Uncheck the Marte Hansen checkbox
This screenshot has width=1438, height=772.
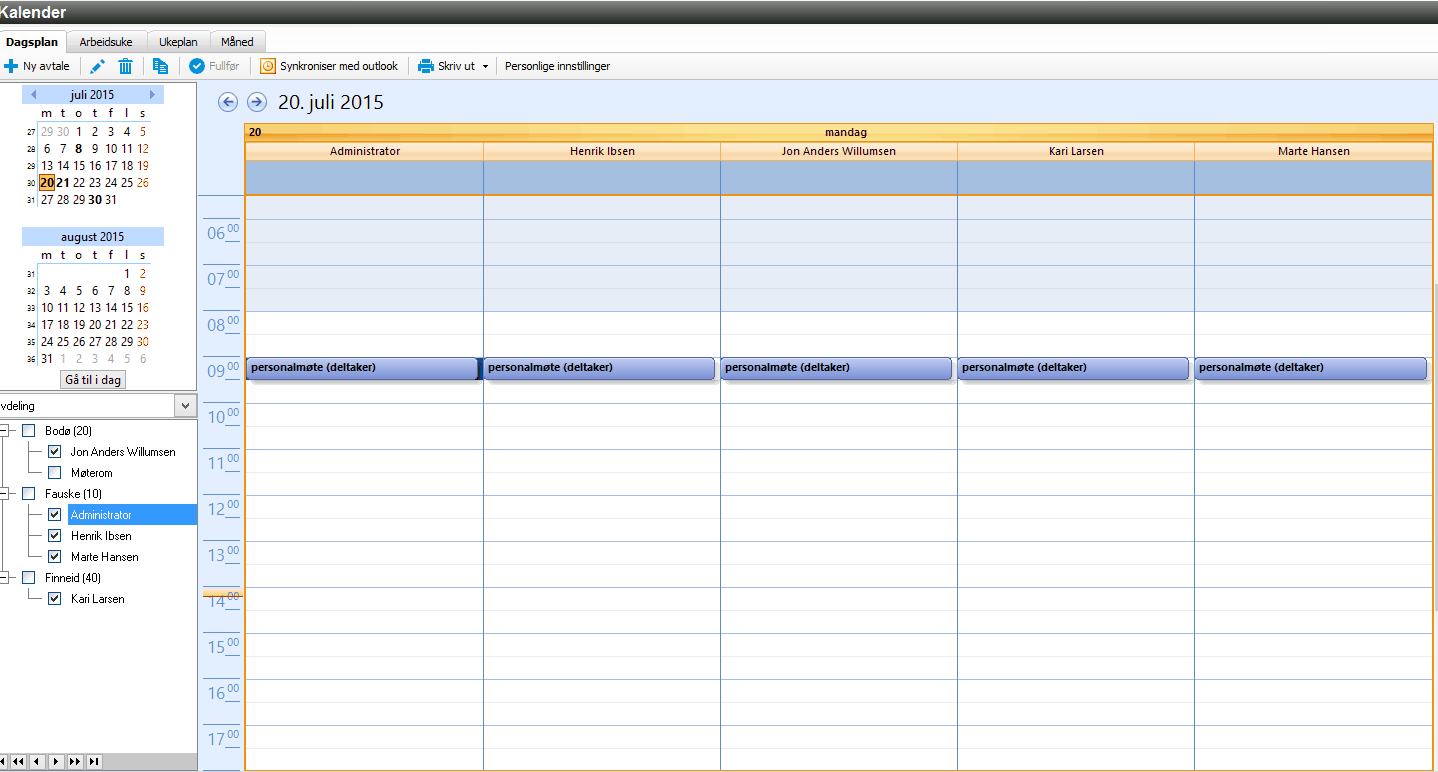tap(55, 557)
